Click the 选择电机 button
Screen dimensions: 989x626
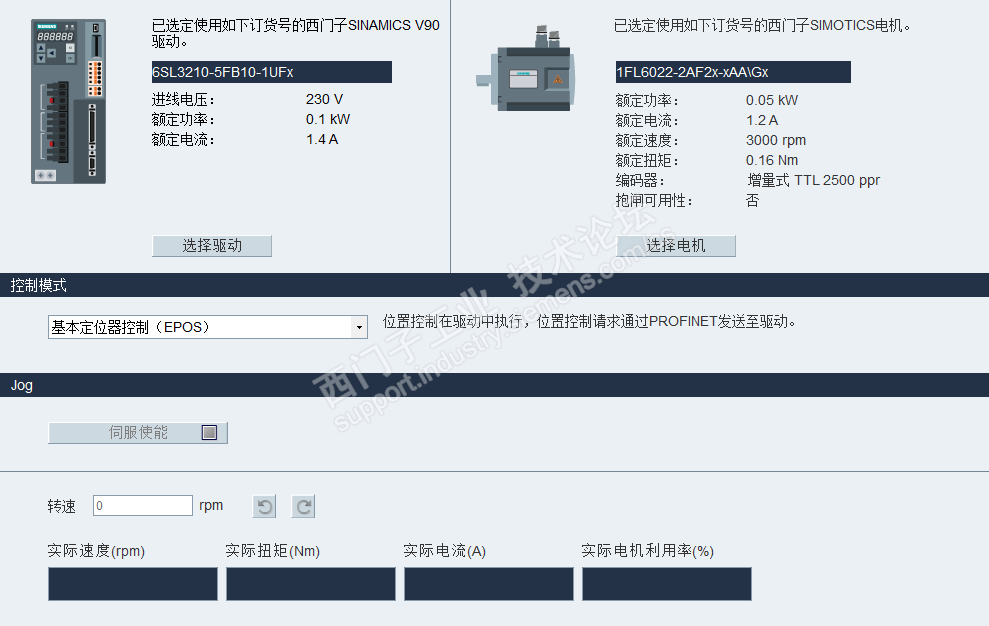click(676, 245)
